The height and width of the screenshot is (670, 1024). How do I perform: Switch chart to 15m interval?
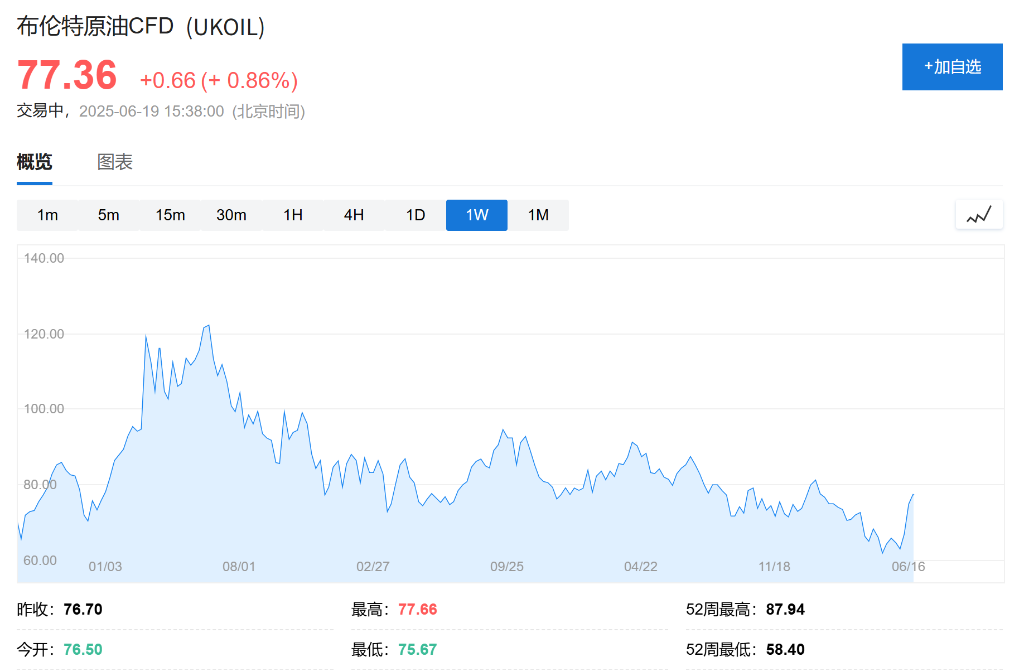click(x=170, y=215)
